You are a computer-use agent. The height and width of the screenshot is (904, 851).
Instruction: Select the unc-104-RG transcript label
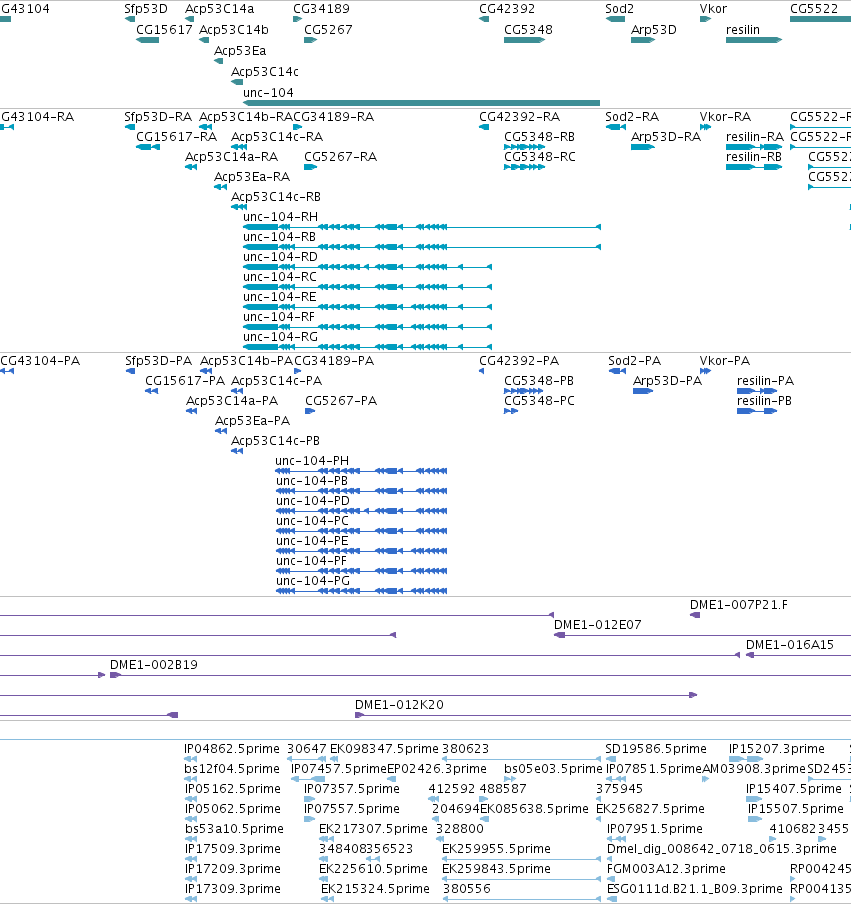280,337
